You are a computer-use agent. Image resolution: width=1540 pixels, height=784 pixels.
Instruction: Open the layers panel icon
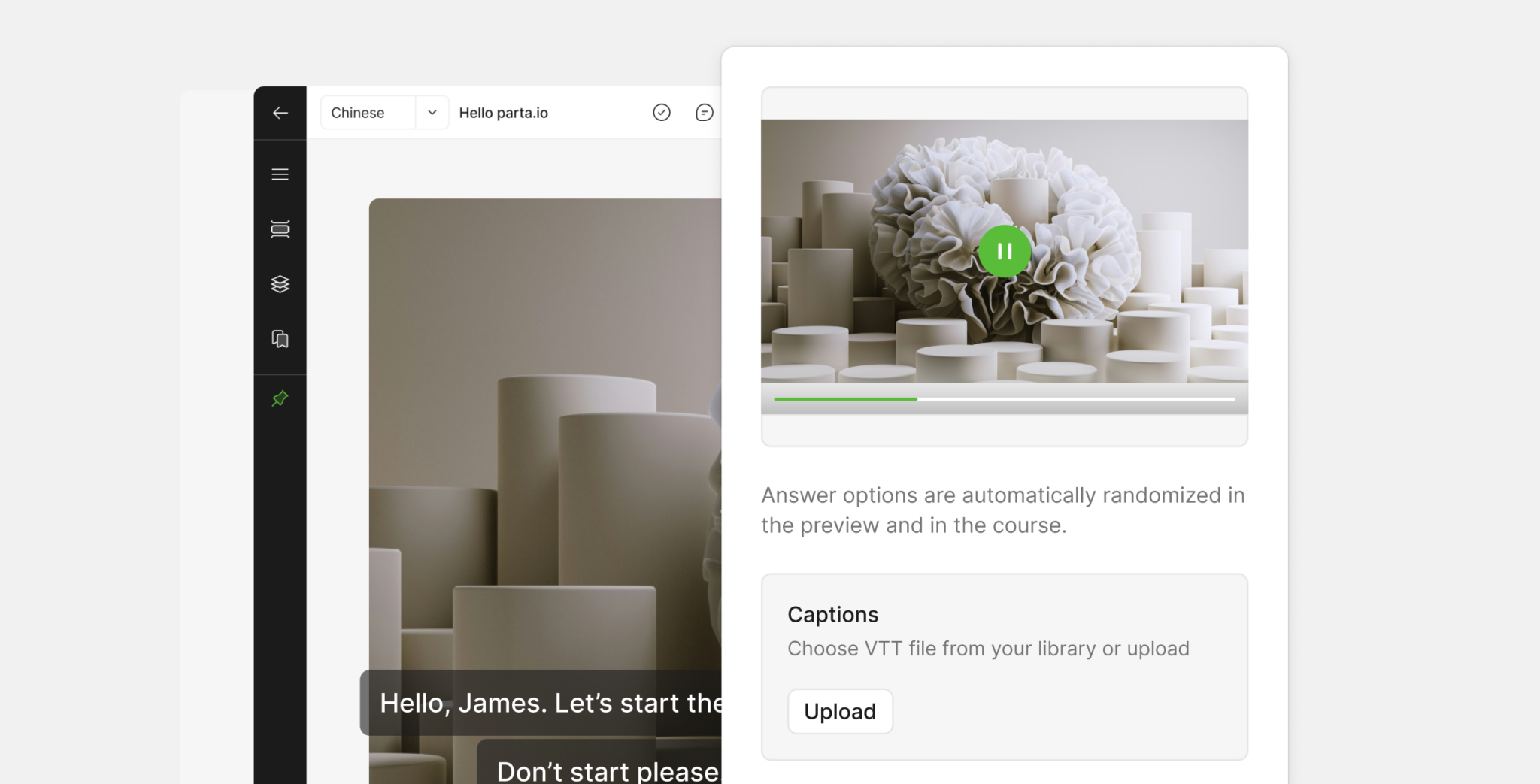(x=280, y=284)
